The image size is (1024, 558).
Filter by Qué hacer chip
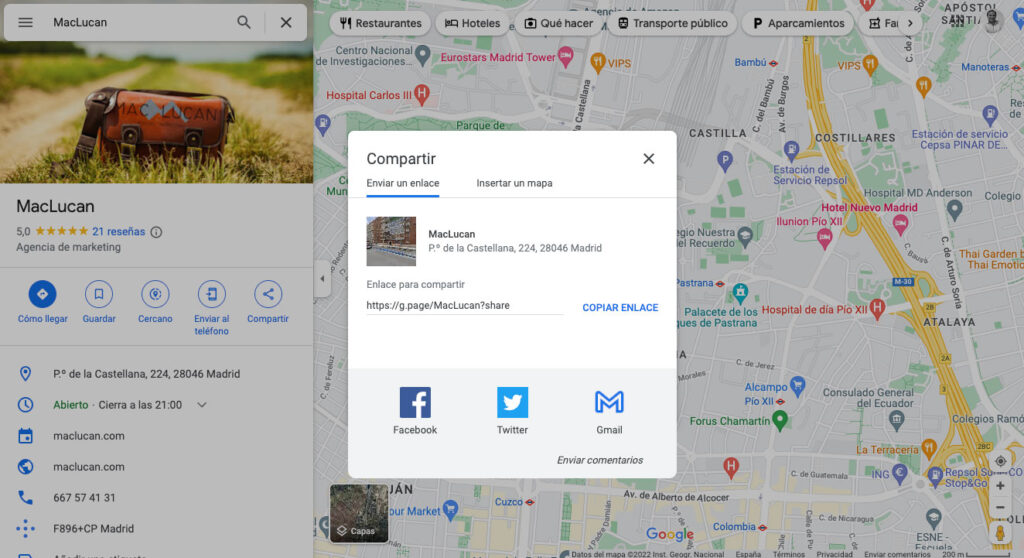pyautogui.click(x=558, y=24)
